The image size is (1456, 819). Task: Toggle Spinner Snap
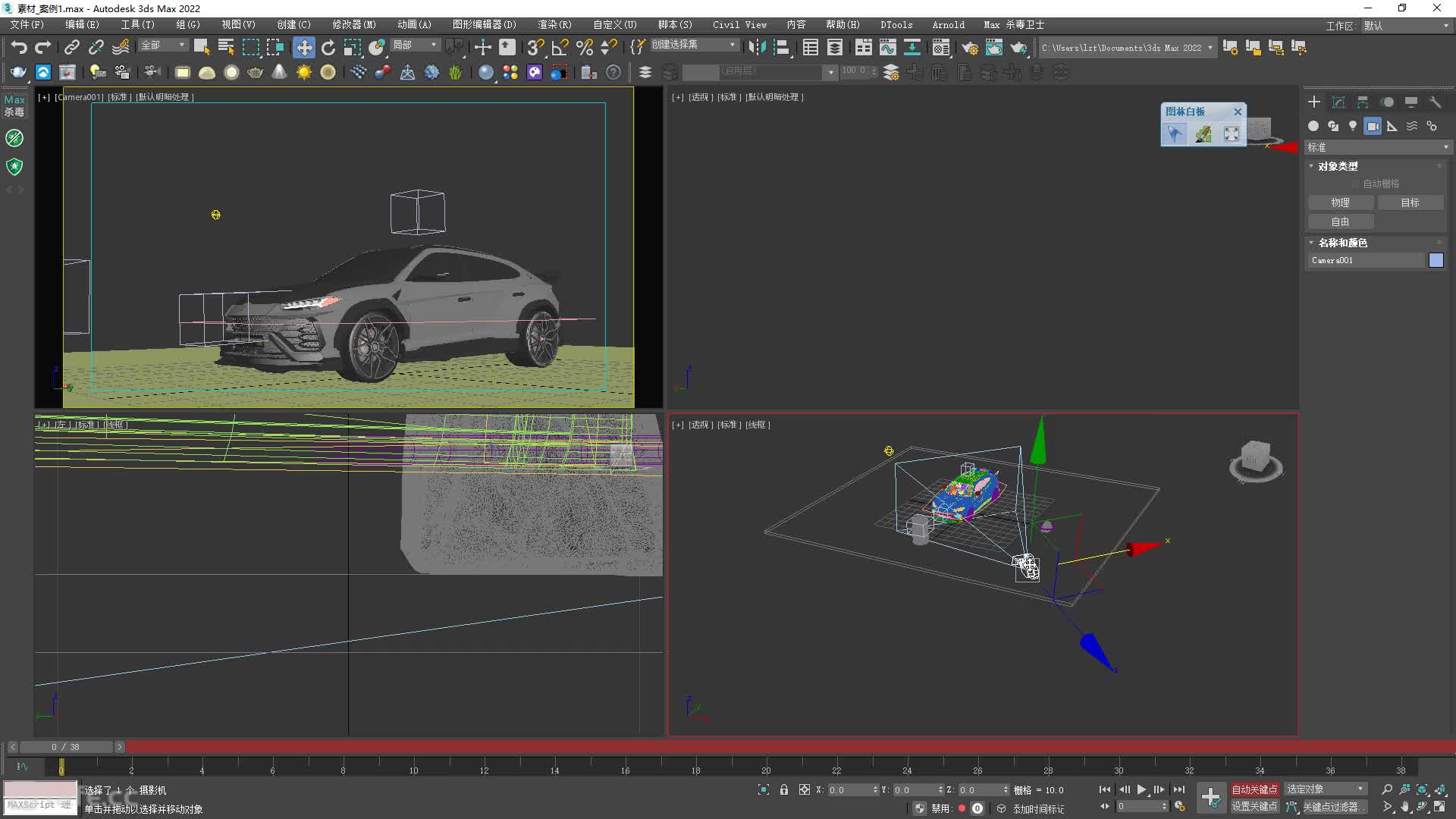[608, 48]
